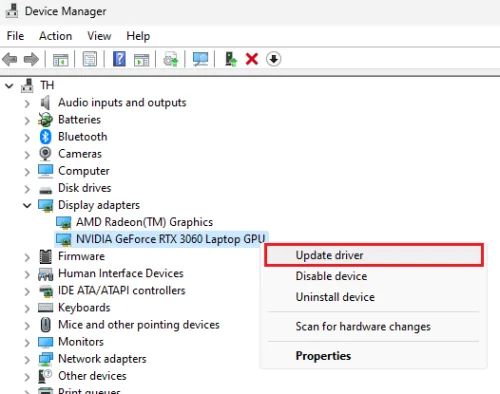The height and width of the screenshot is (394, 500).
Task: Expand the Computer chevron
Action: pyautogui.click(x=27, y=172)
